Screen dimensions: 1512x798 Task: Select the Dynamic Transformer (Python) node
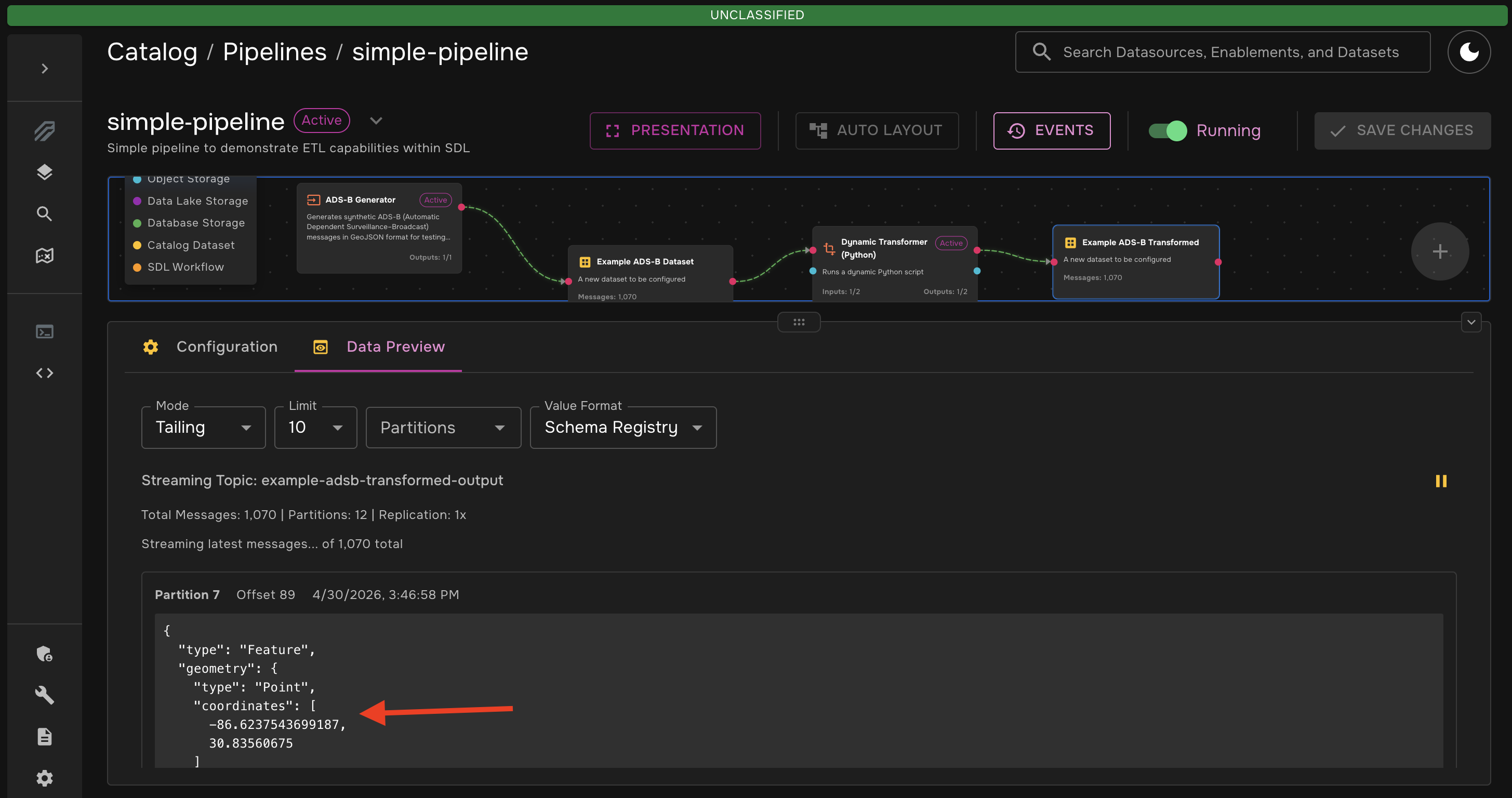(x=895, y=263)
